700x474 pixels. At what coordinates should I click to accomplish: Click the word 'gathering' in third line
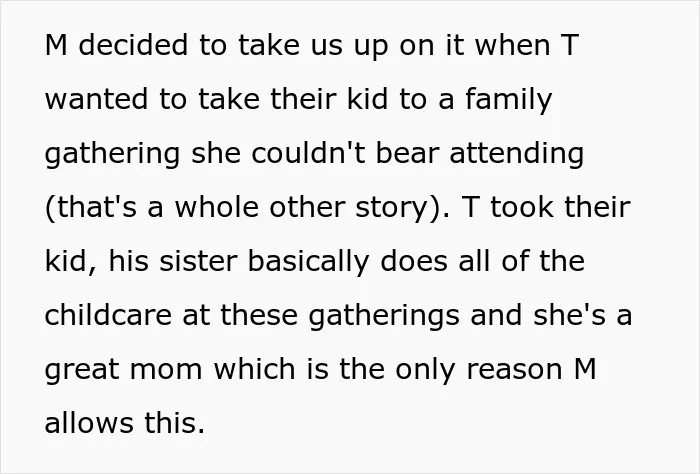point(112,154)
